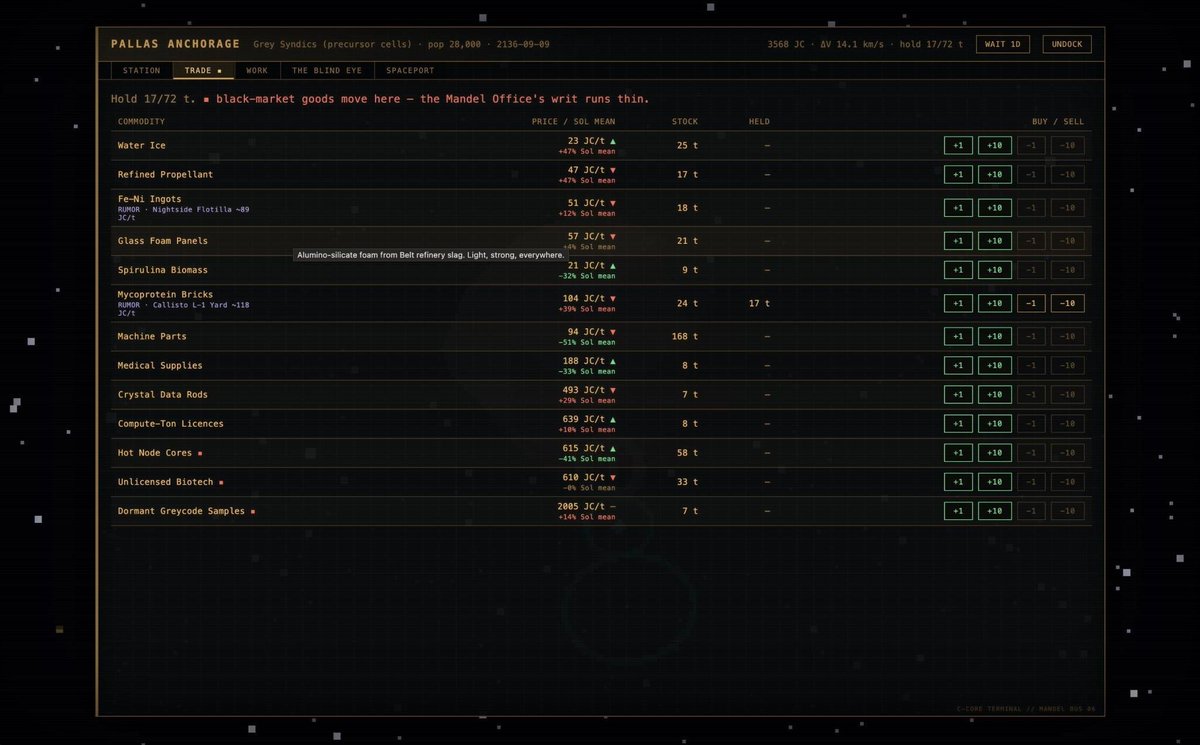The width and height of the screenshot is (1200, 745).
Task: Click the Dormant Greycode Samples commodity name
Action: coord(181,510)
